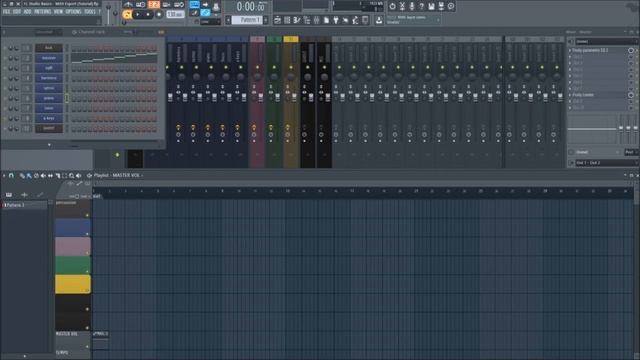This screenshot has width=640, height=360.
Task: Show patterns with the picker piano icon
Action: [x=9, y=195]
